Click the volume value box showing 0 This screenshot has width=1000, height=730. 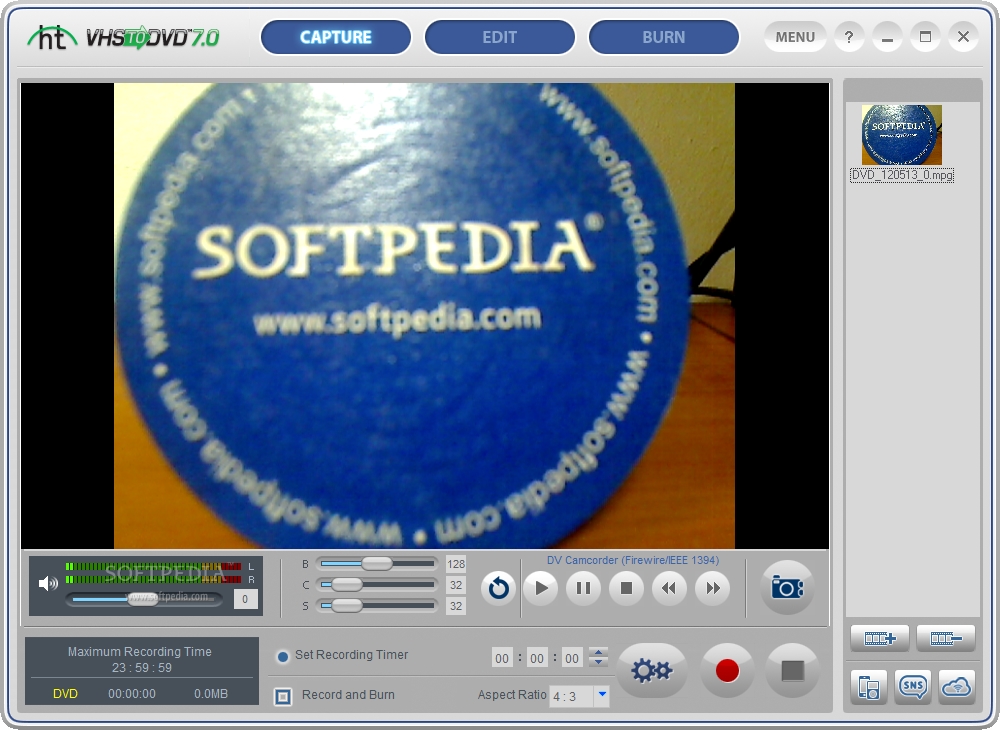[245, 599]
